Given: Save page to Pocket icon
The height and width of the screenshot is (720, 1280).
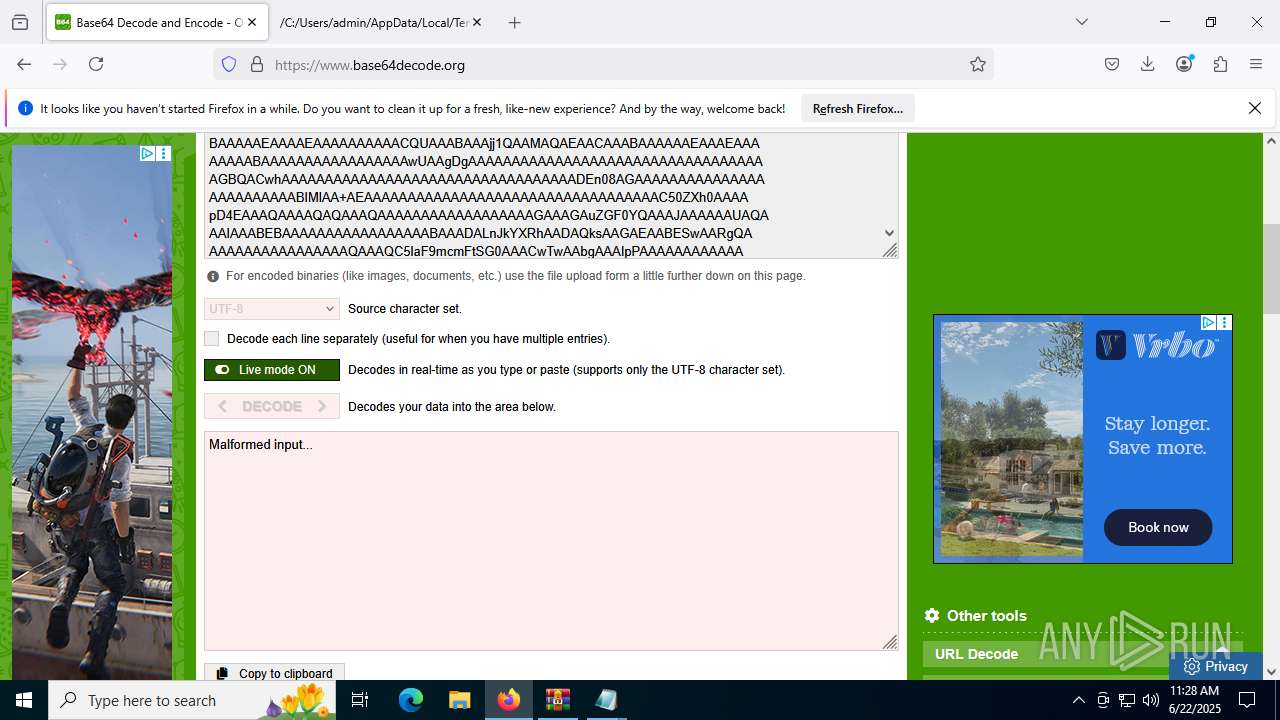Looking at the screenshot, I should [x=1112, y=64].
